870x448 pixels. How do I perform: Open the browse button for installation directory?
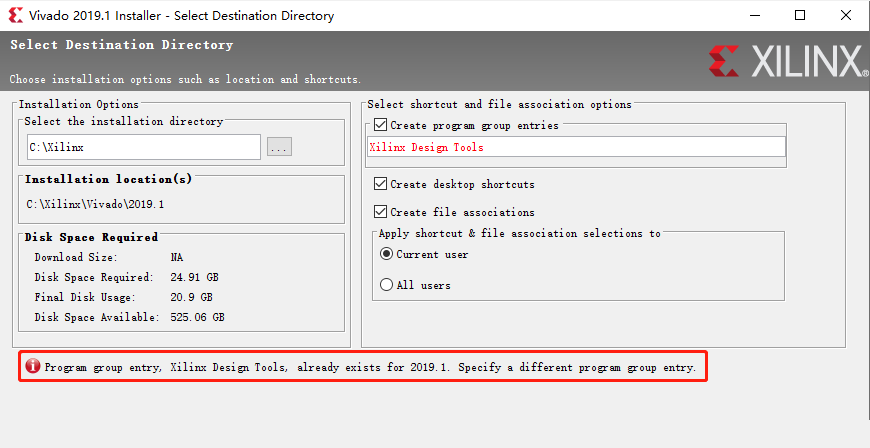point(279,147)
